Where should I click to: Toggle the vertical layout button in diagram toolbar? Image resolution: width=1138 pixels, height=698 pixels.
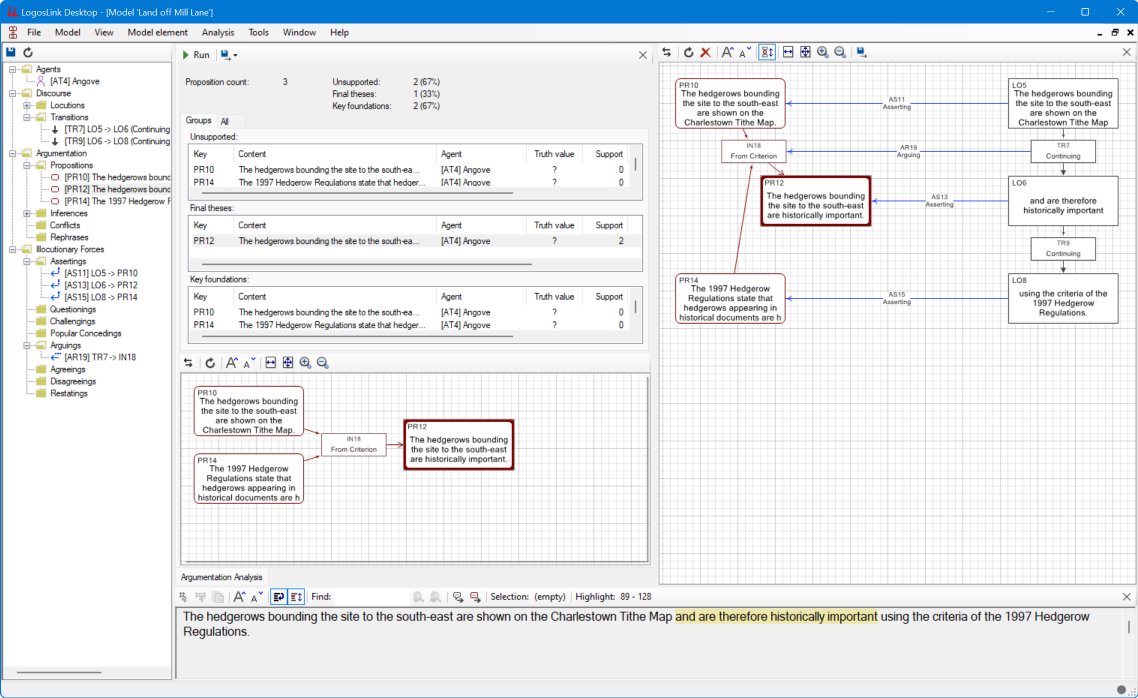(x=767, y=52)
